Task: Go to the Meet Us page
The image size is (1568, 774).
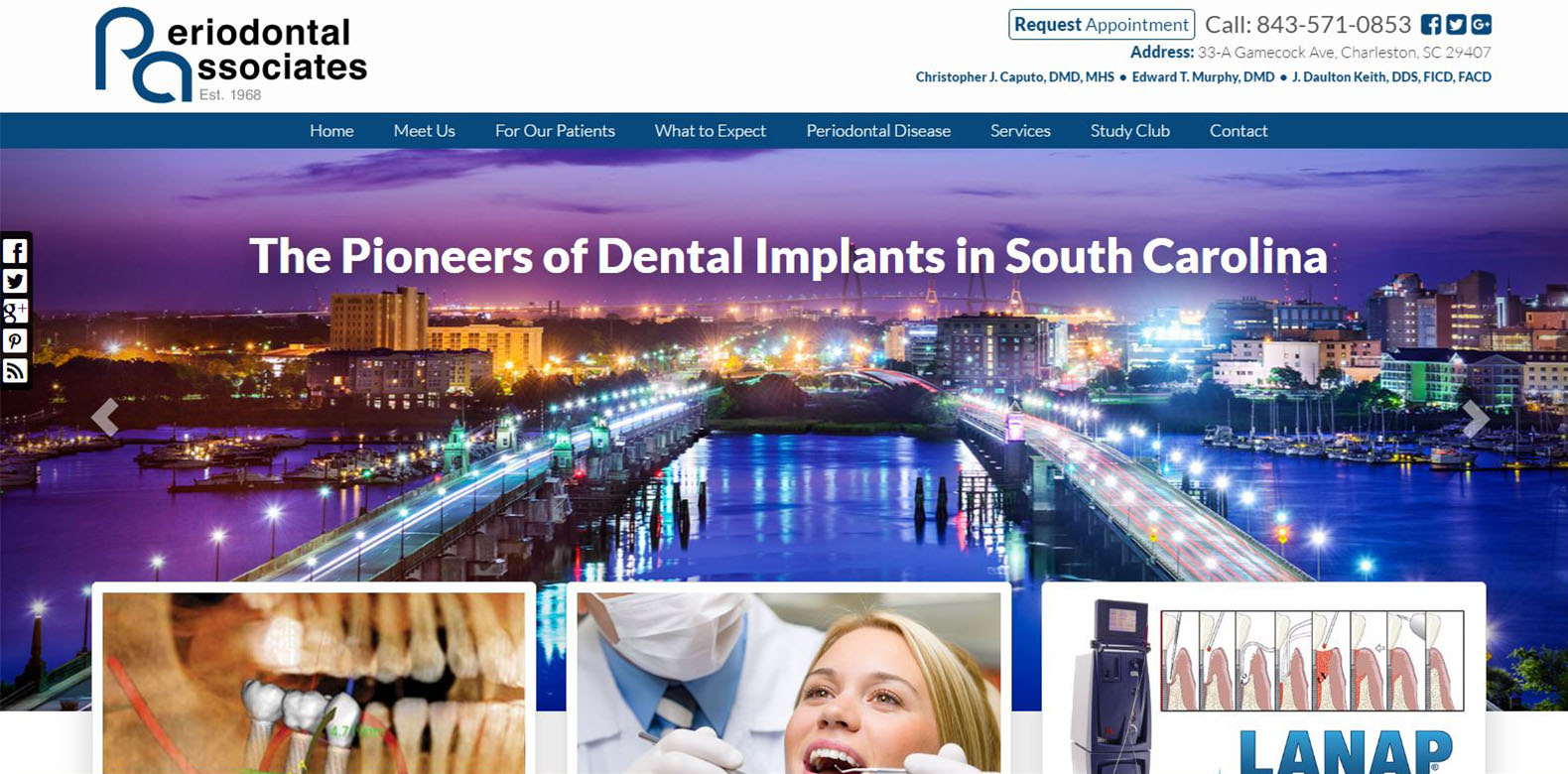Action: (x=424, y=131)
